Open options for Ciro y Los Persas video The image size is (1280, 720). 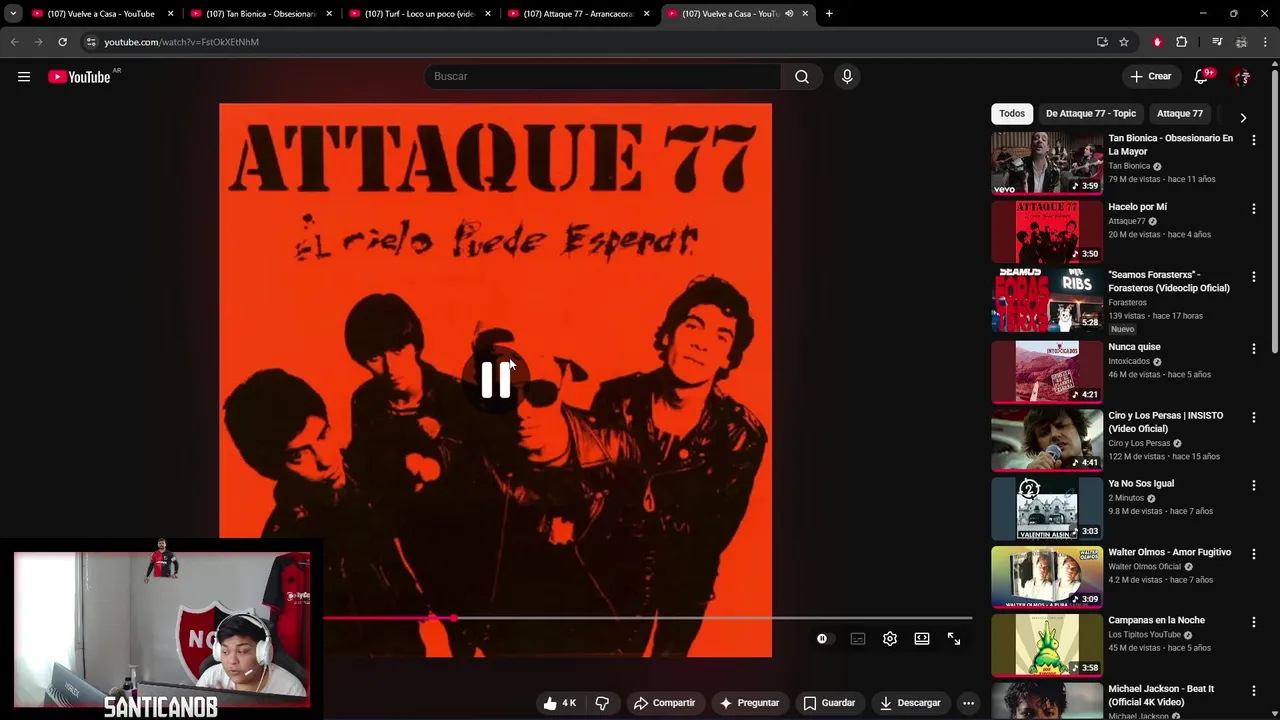pos(1253,417)
